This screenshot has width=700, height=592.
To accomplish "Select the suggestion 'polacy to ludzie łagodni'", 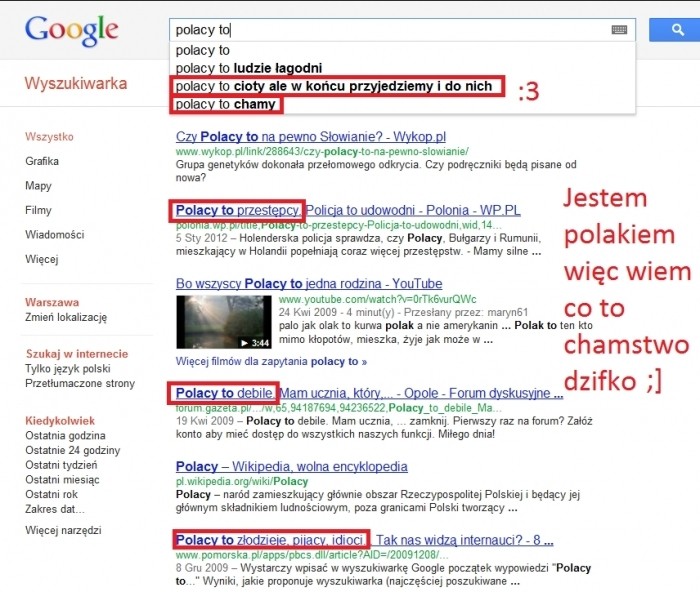I will [248, 68].
